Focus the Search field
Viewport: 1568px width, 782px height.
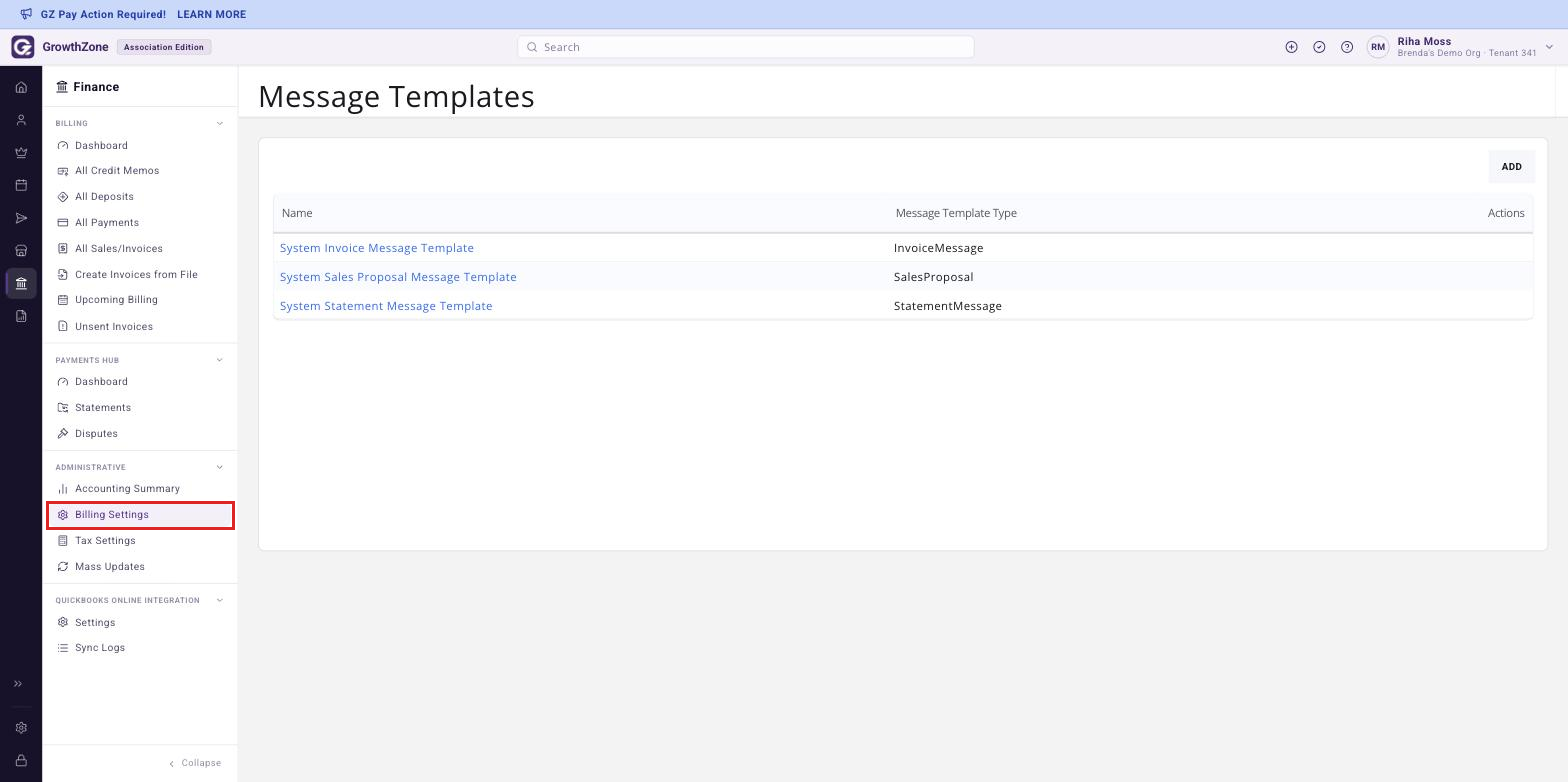[x=746, y=47]
